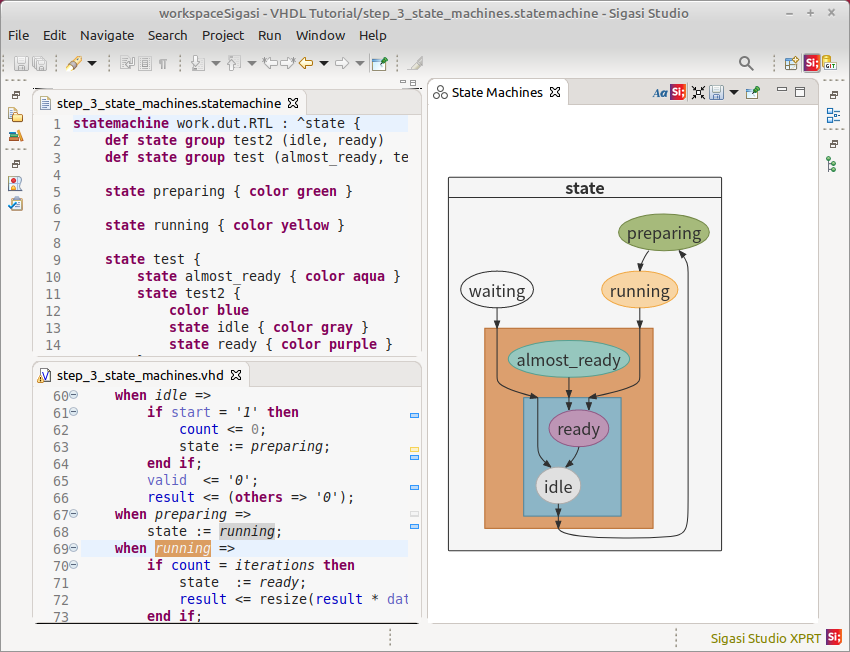The height and width of the screenshot is (652, 850).
Task: Pin the State Machines view
Action: click(753, 93)
